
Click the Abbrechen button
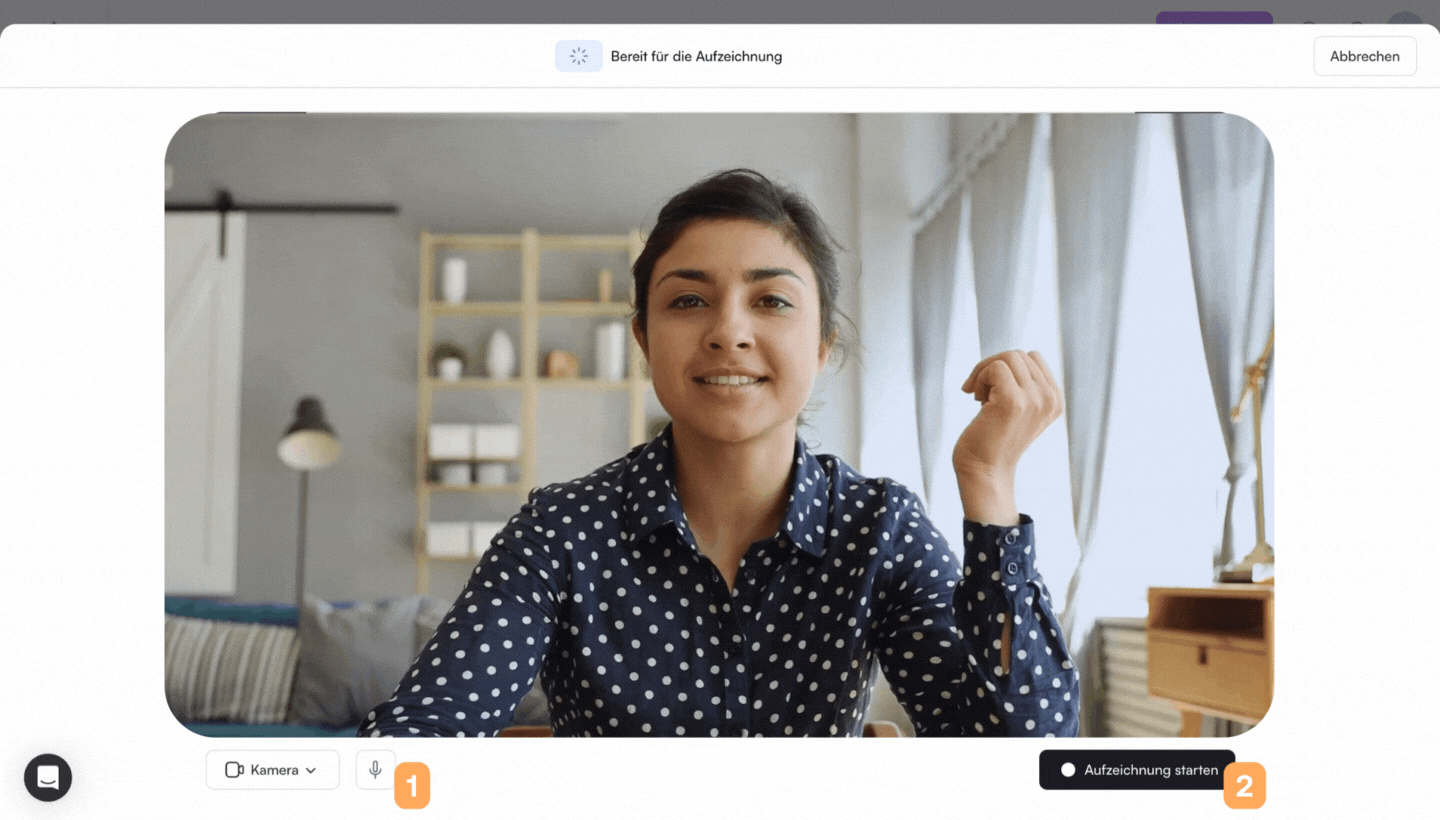[1364, 56]
